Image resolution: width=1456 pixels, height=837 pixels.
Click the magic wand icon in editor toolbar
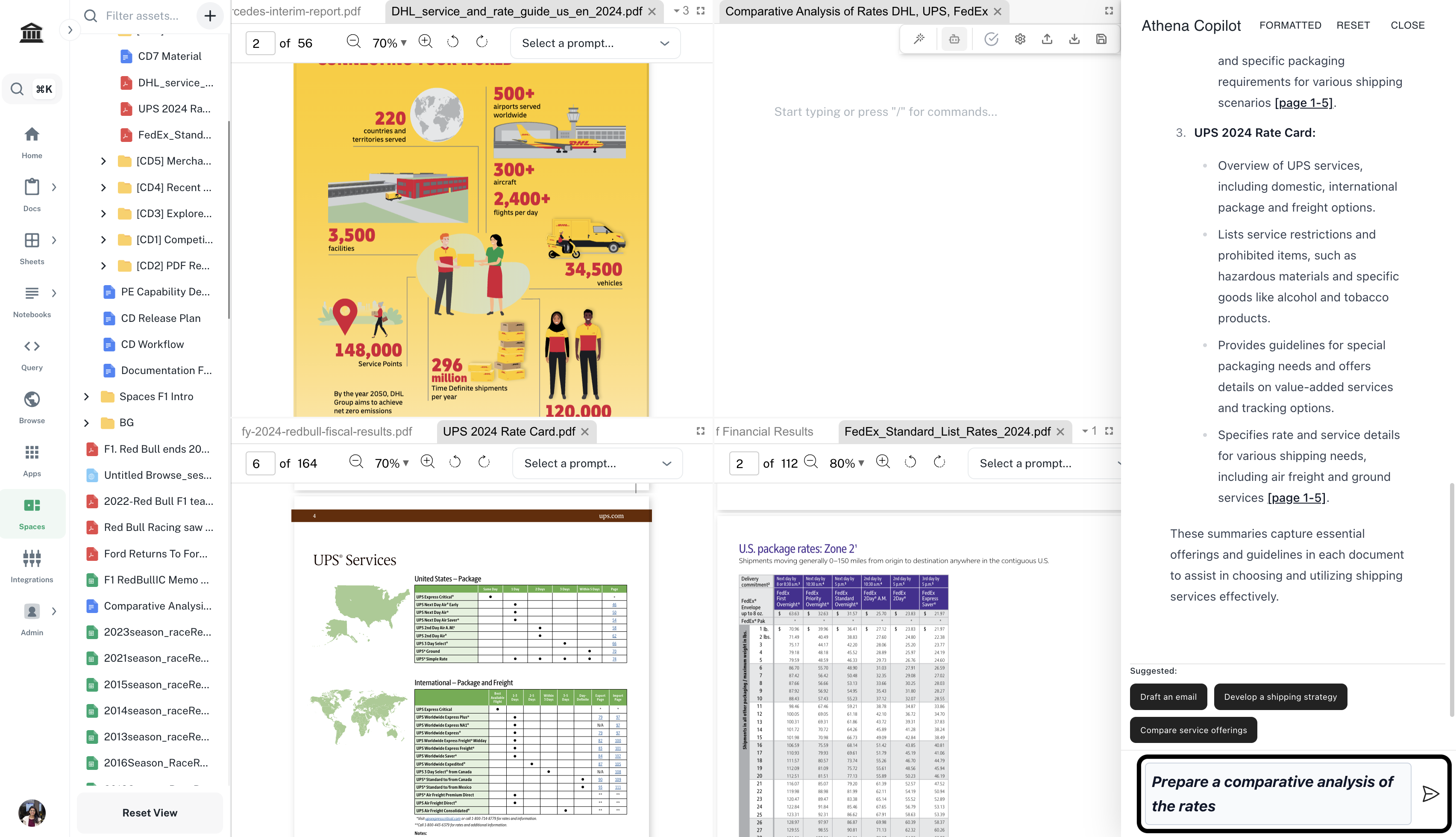click(919, 39)
